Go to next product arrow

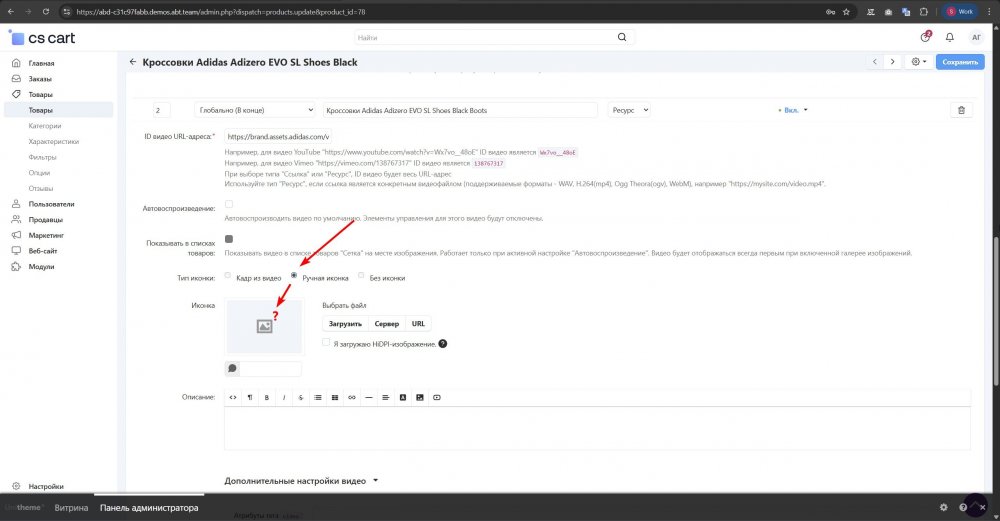(x=892, y=62)
